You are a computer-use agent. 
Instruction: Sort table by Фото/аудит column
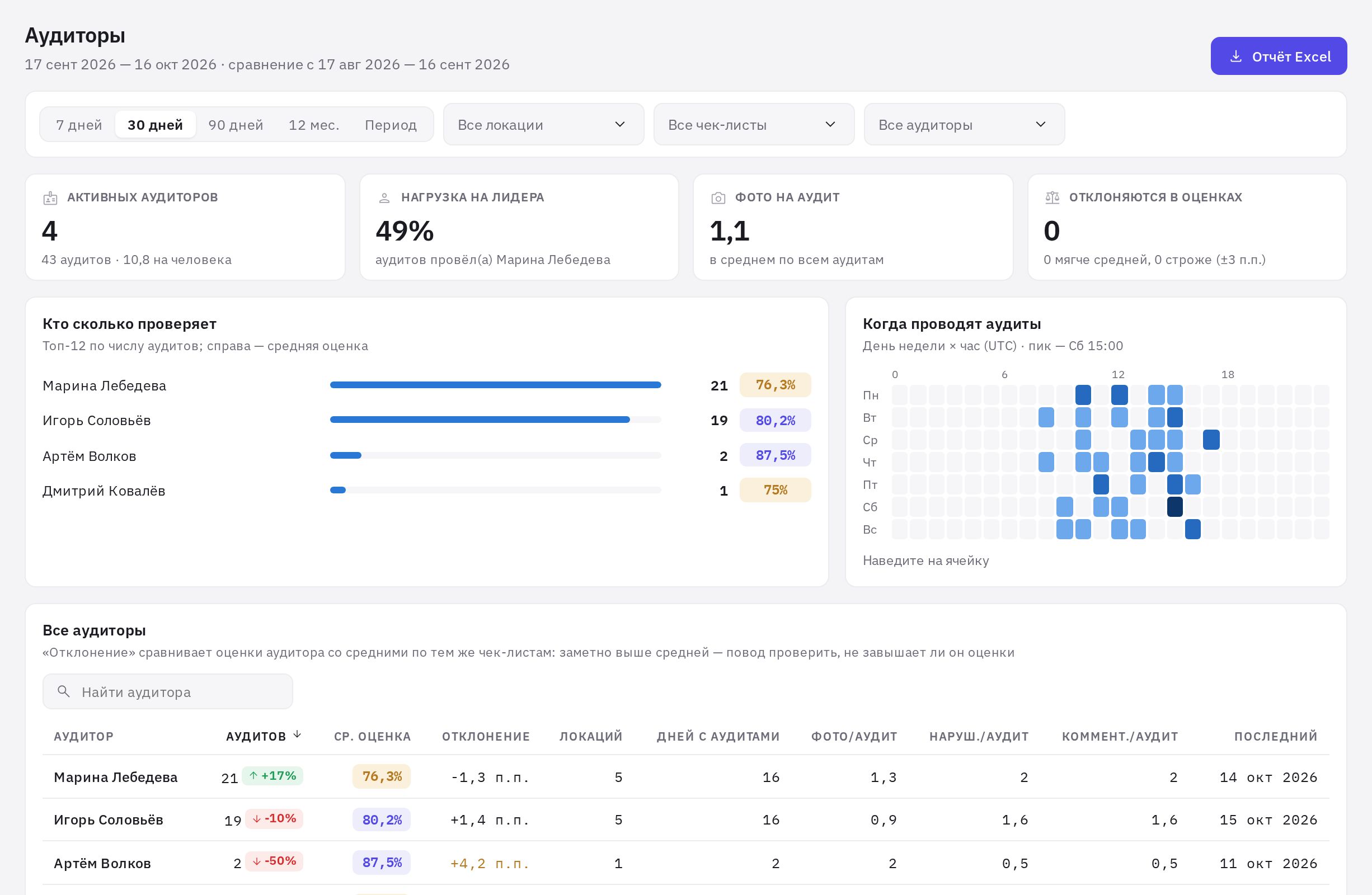pos(854,737)
